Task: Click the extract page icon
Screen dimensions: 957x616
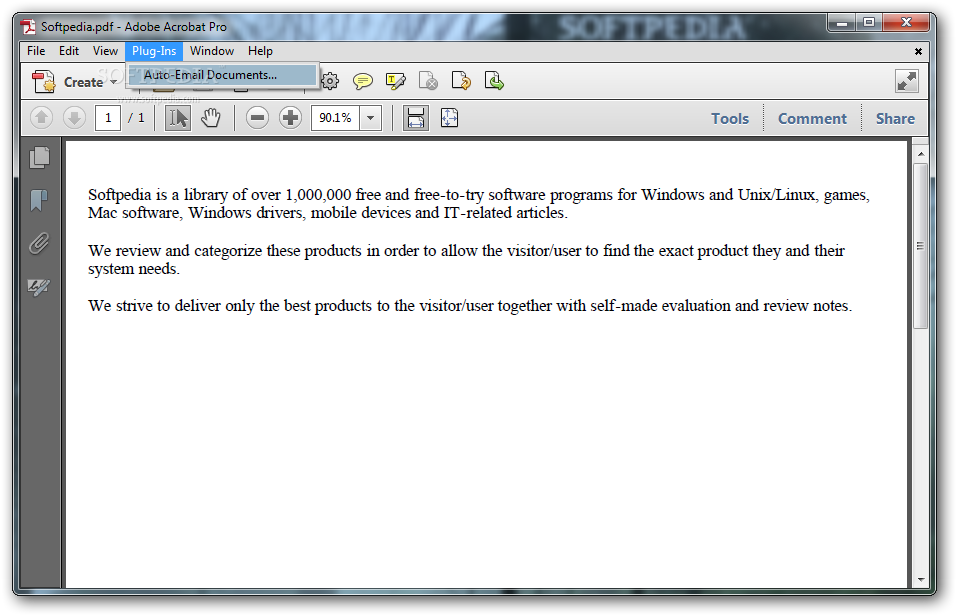Action: point(494,81)
